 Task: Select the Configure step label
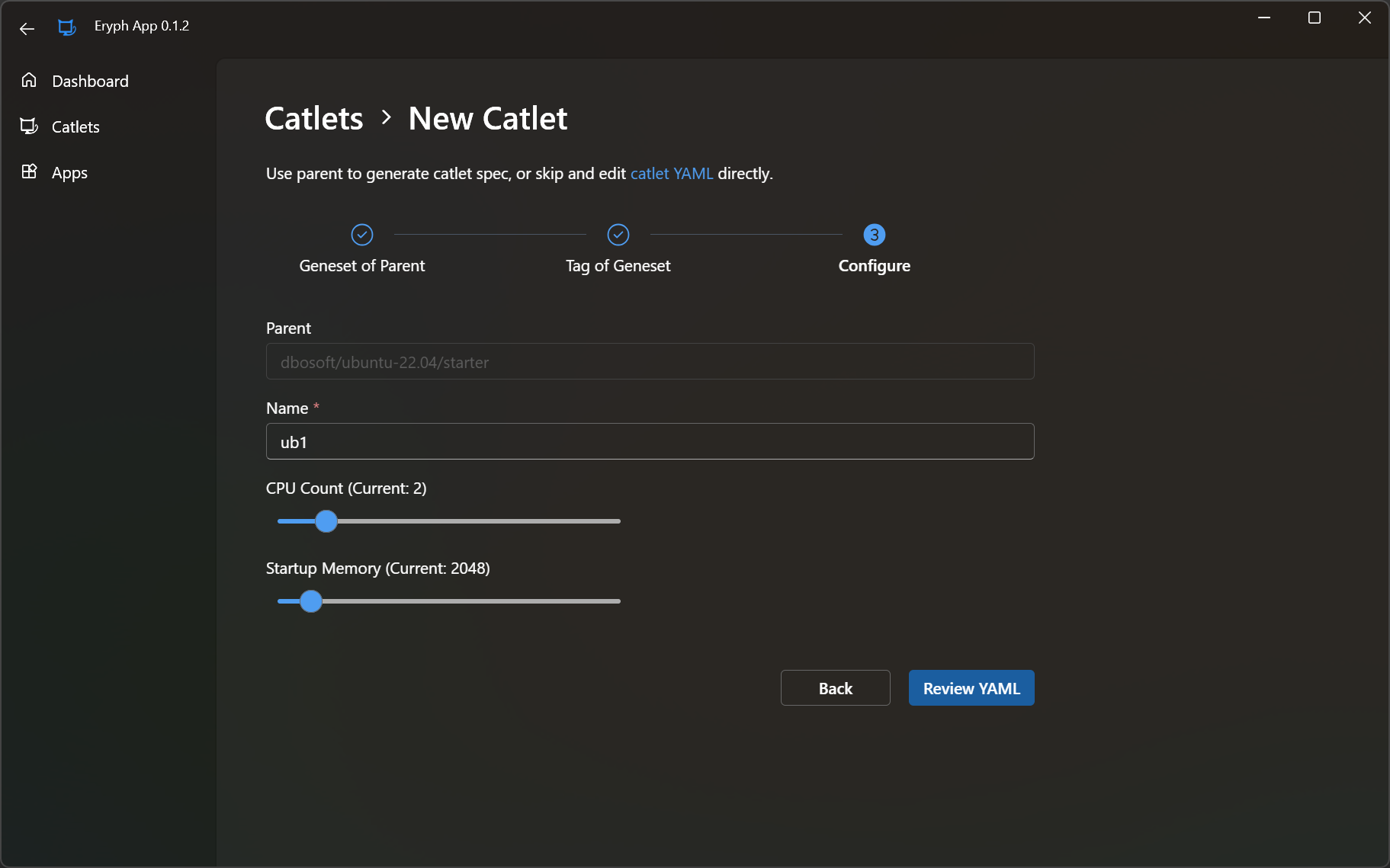click(875, 265)
